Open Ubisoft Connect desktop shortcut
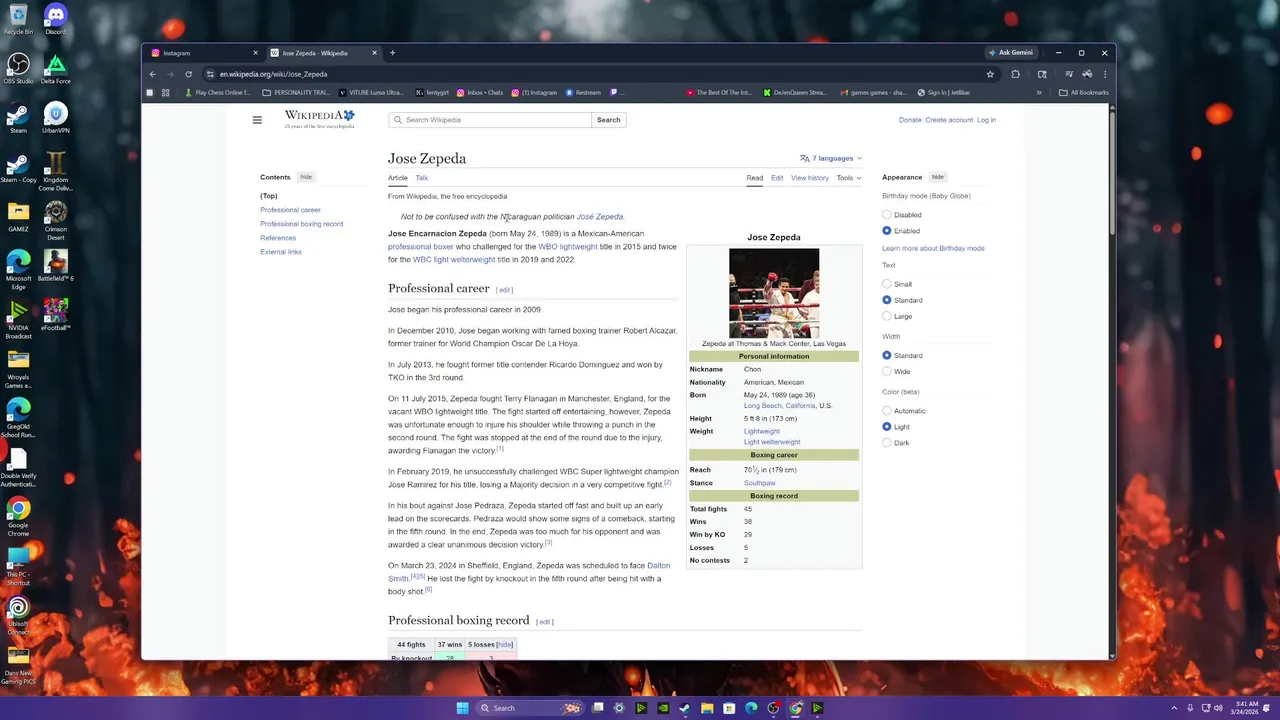This screenshot has height=720, width=1280. click(x=18, y=614)
